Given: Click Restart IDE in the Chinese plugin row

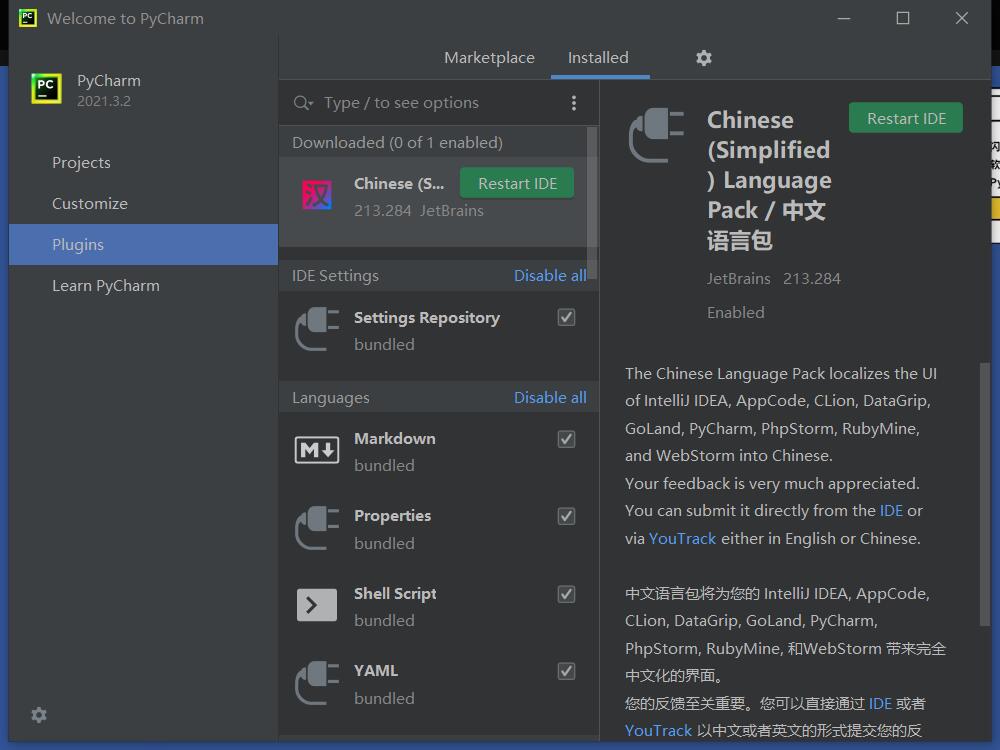Looking at the screenshot, I should [x=517, y=183].
